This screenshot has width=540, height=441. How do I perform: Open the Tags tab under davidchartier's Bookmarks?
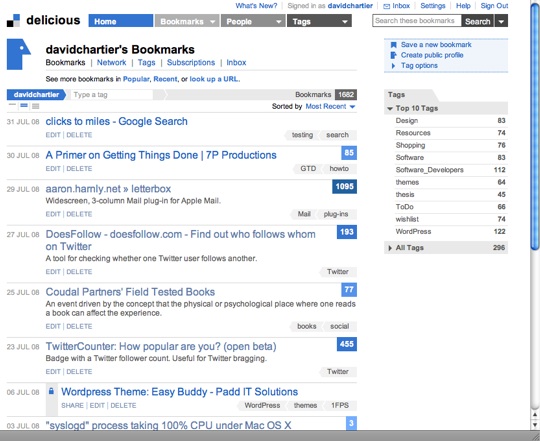coord(147,63)
